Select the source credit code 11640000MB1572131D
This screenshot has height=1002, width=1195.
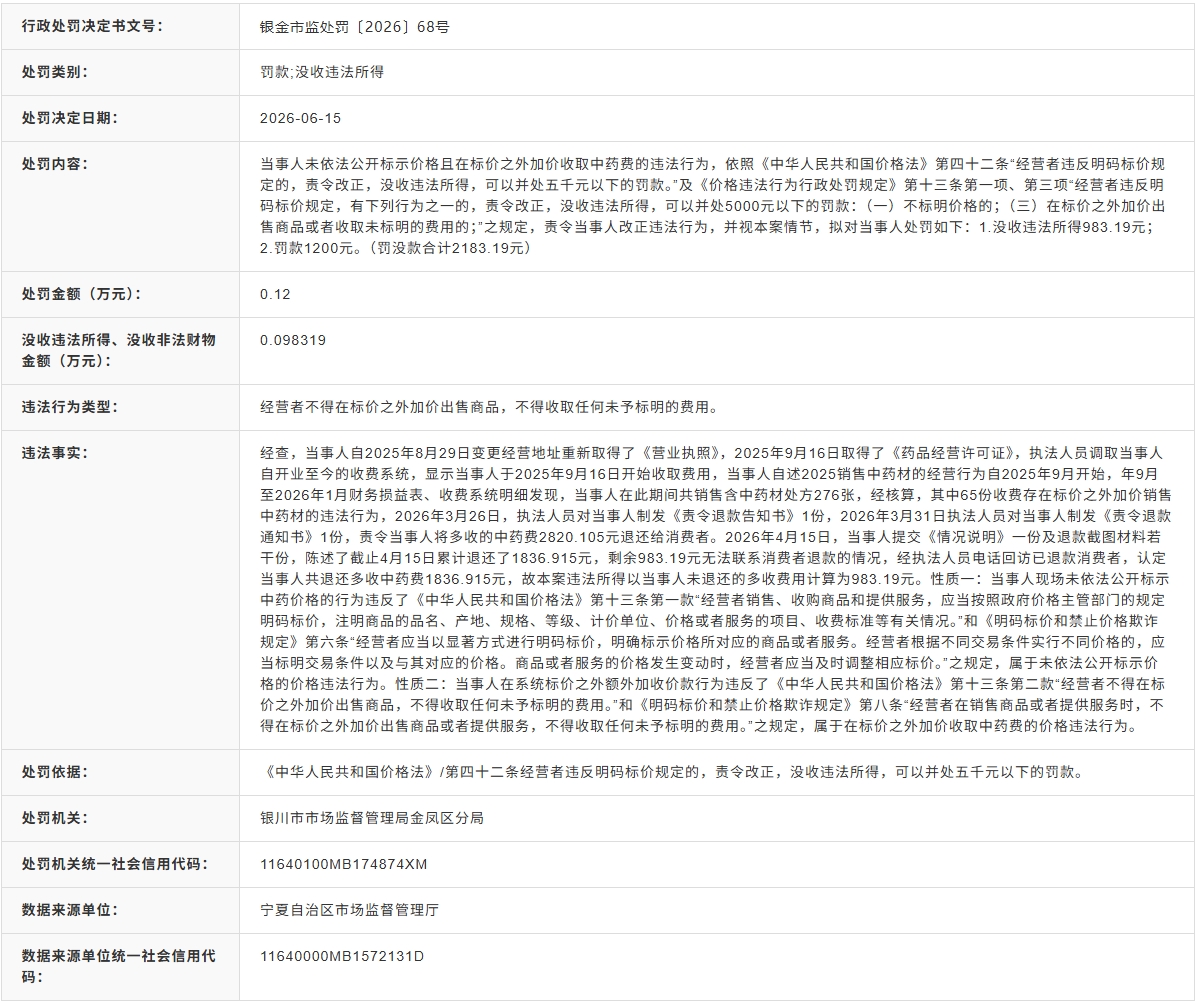342,956
